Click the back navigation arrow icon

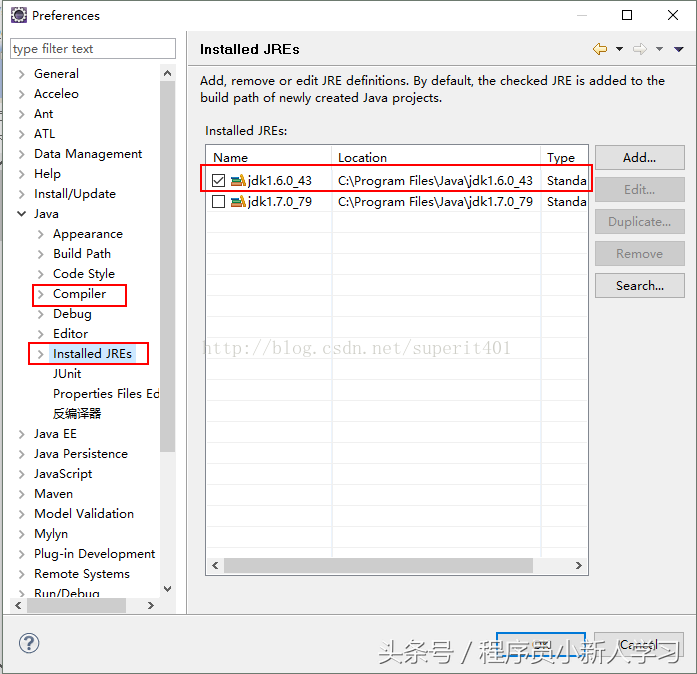click(x=600, y=49)
